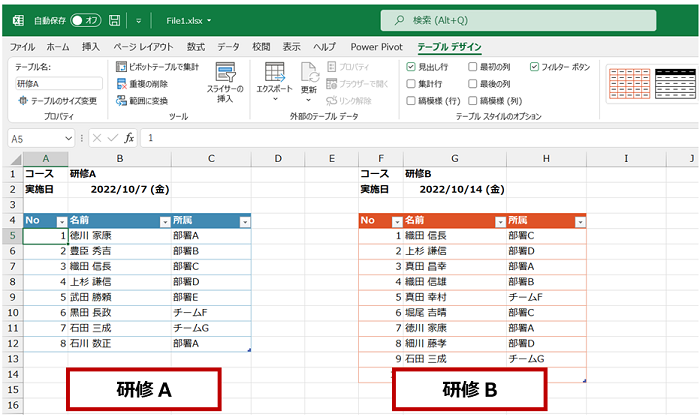The image size is (700, 420).
Task: Click Convert to Range (範囲に変換)
Action: click(122, 101)
